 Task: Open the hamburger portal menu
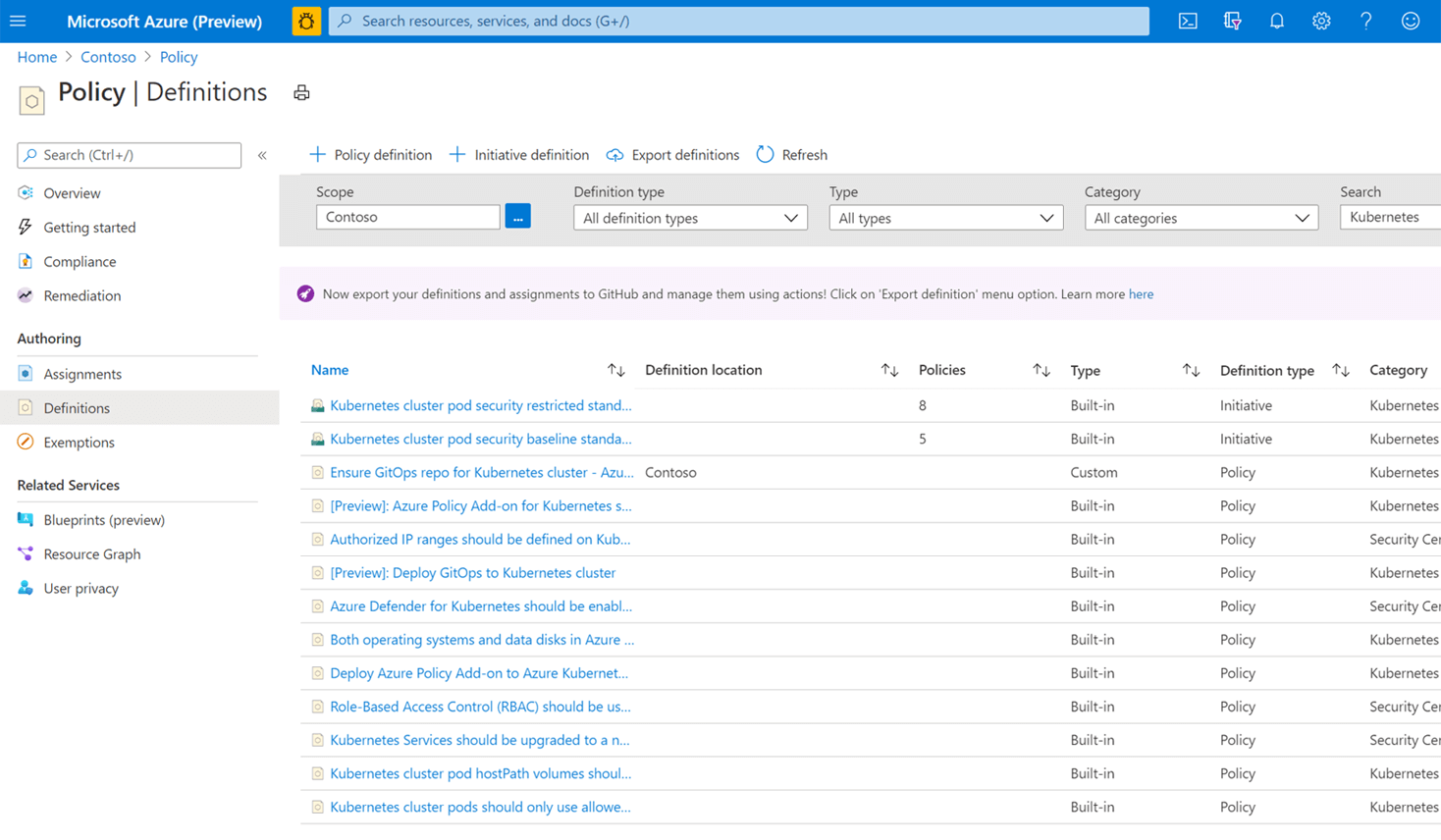(18, 21)
